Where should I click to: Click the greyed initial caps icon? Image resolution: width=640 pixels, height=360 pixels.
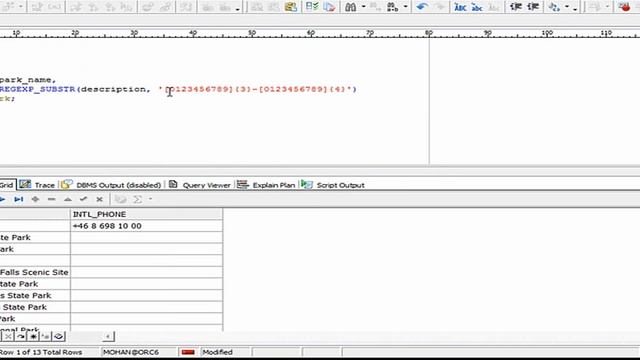pyautogui.click(x=493, y=7)
